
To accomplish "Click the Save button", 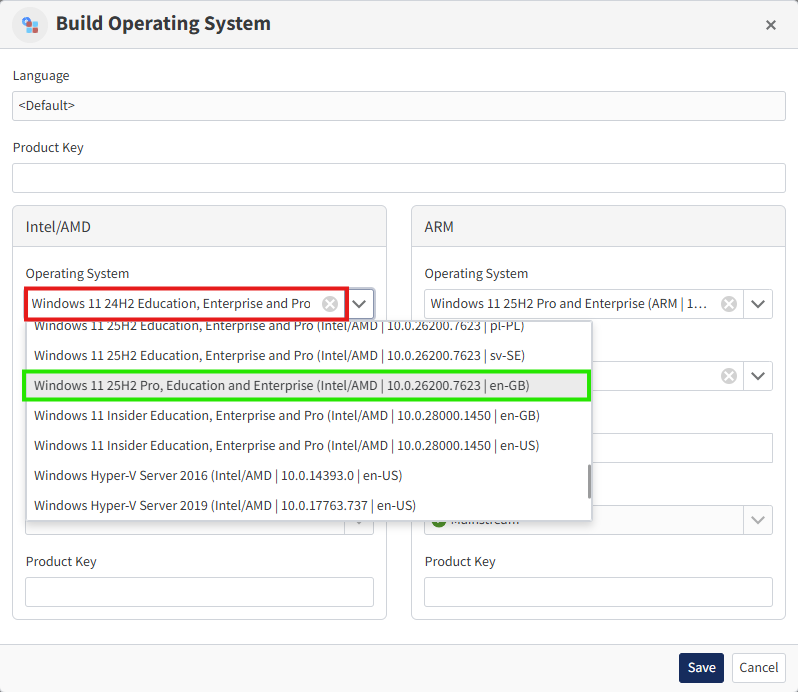I will (701, 668).
